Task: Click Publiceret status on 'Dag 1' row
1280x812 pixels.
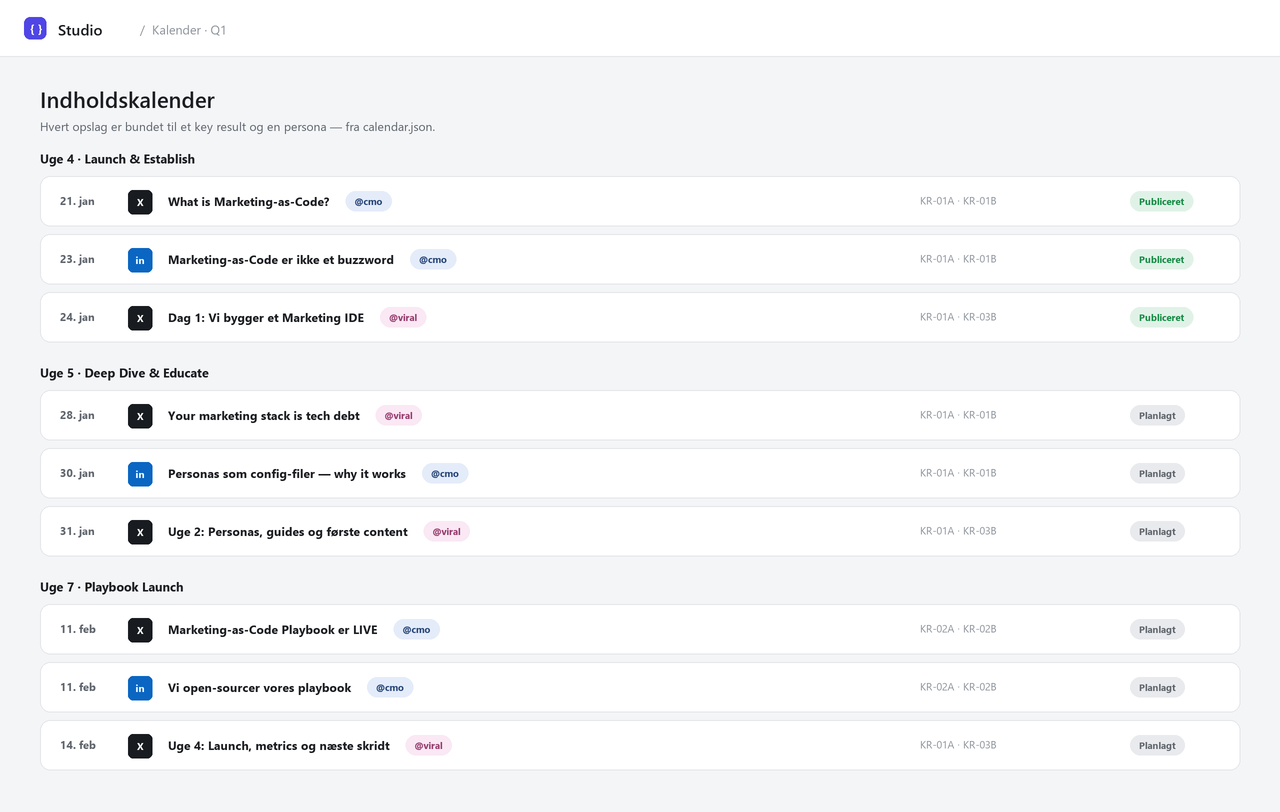Action: 1162,318
